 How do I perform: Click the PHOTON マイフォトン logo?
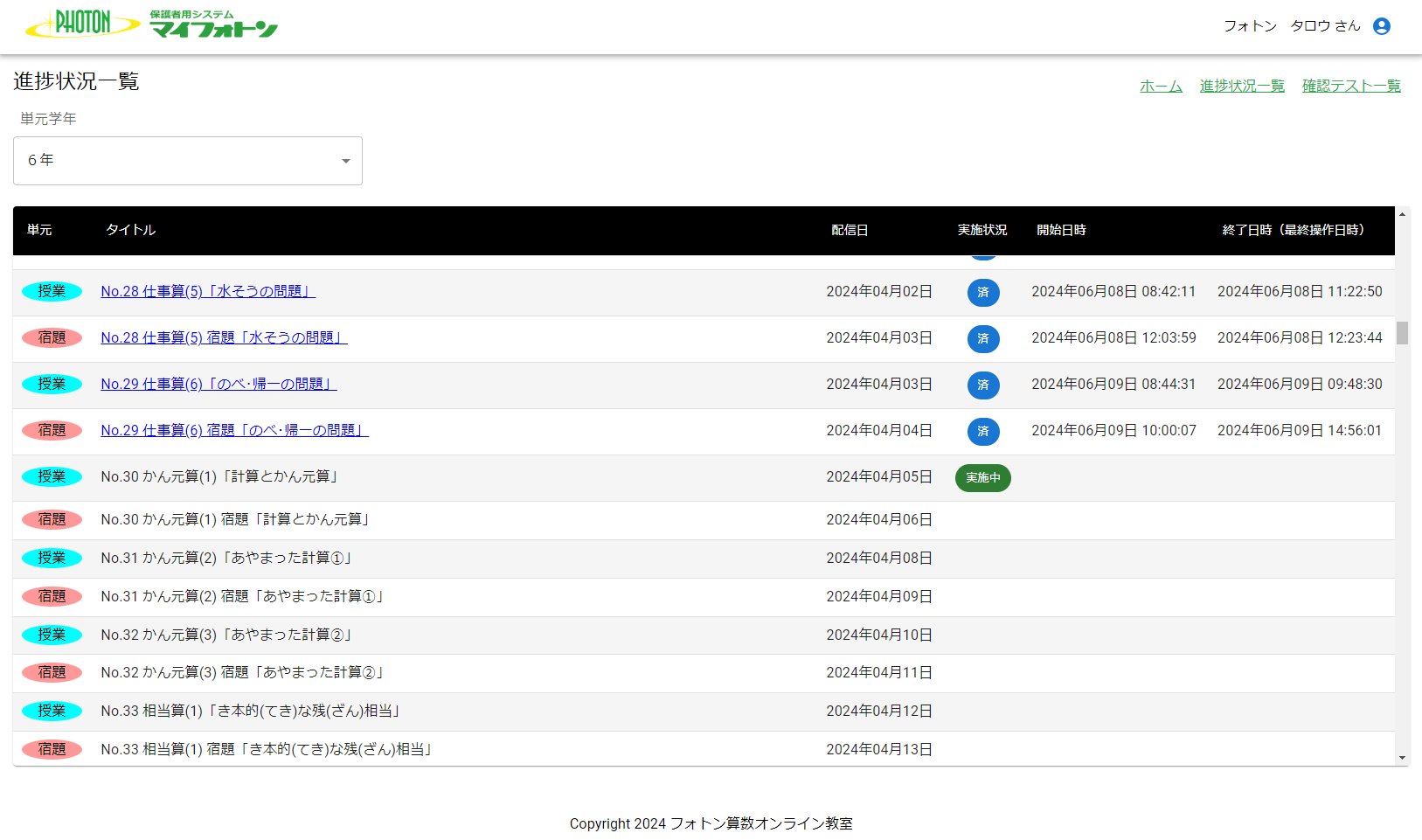click(152, 24)
